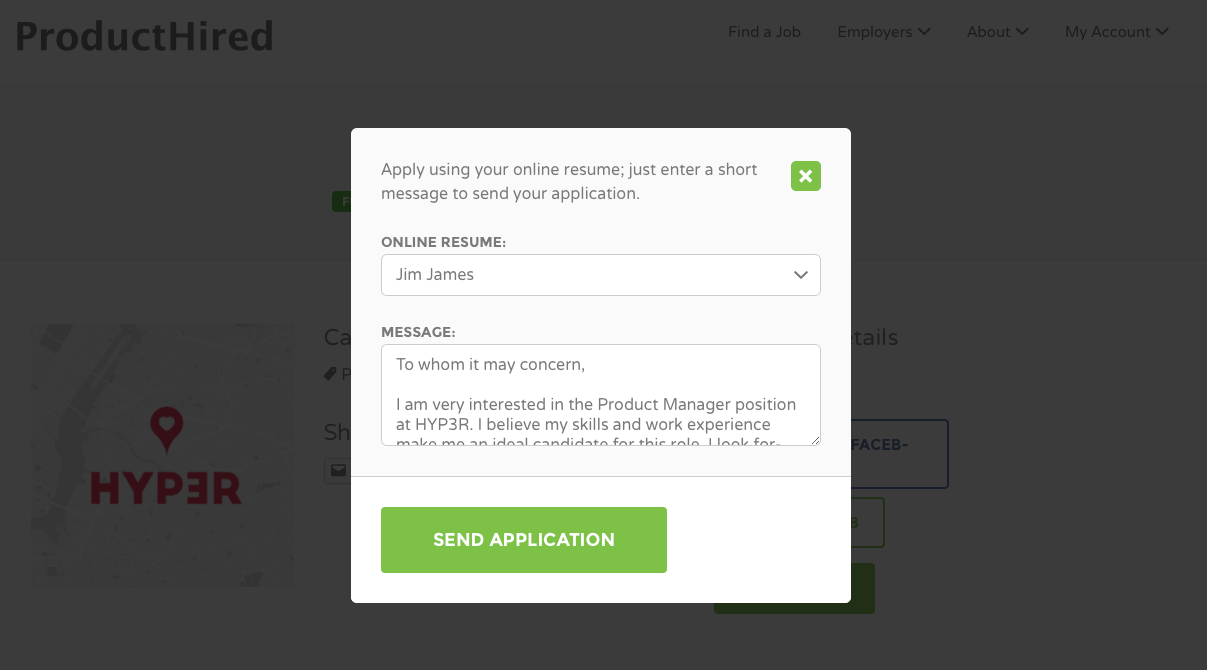Click the red map pin in HYP3R logo
Screen dimensions: 1207x670
pyautogui.click(x=166, y=427)
